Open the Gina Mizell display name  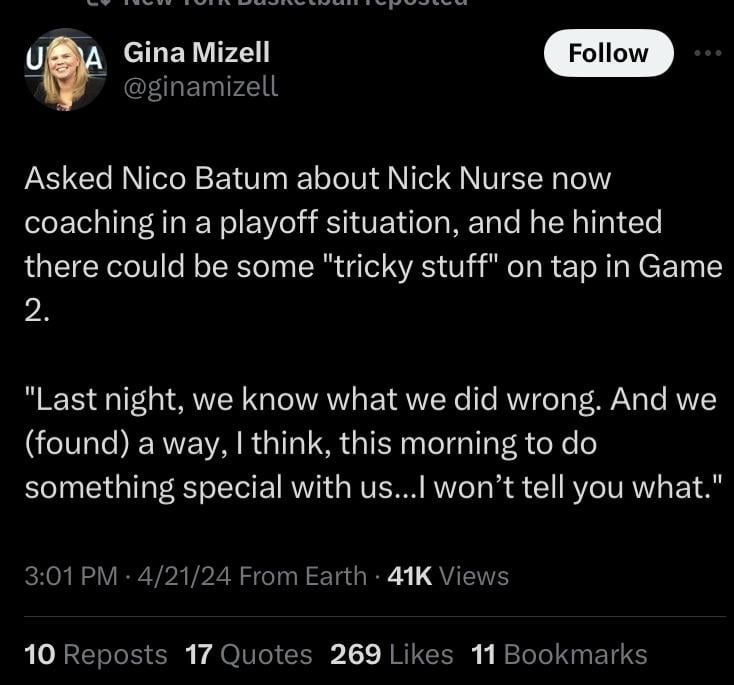197,52
